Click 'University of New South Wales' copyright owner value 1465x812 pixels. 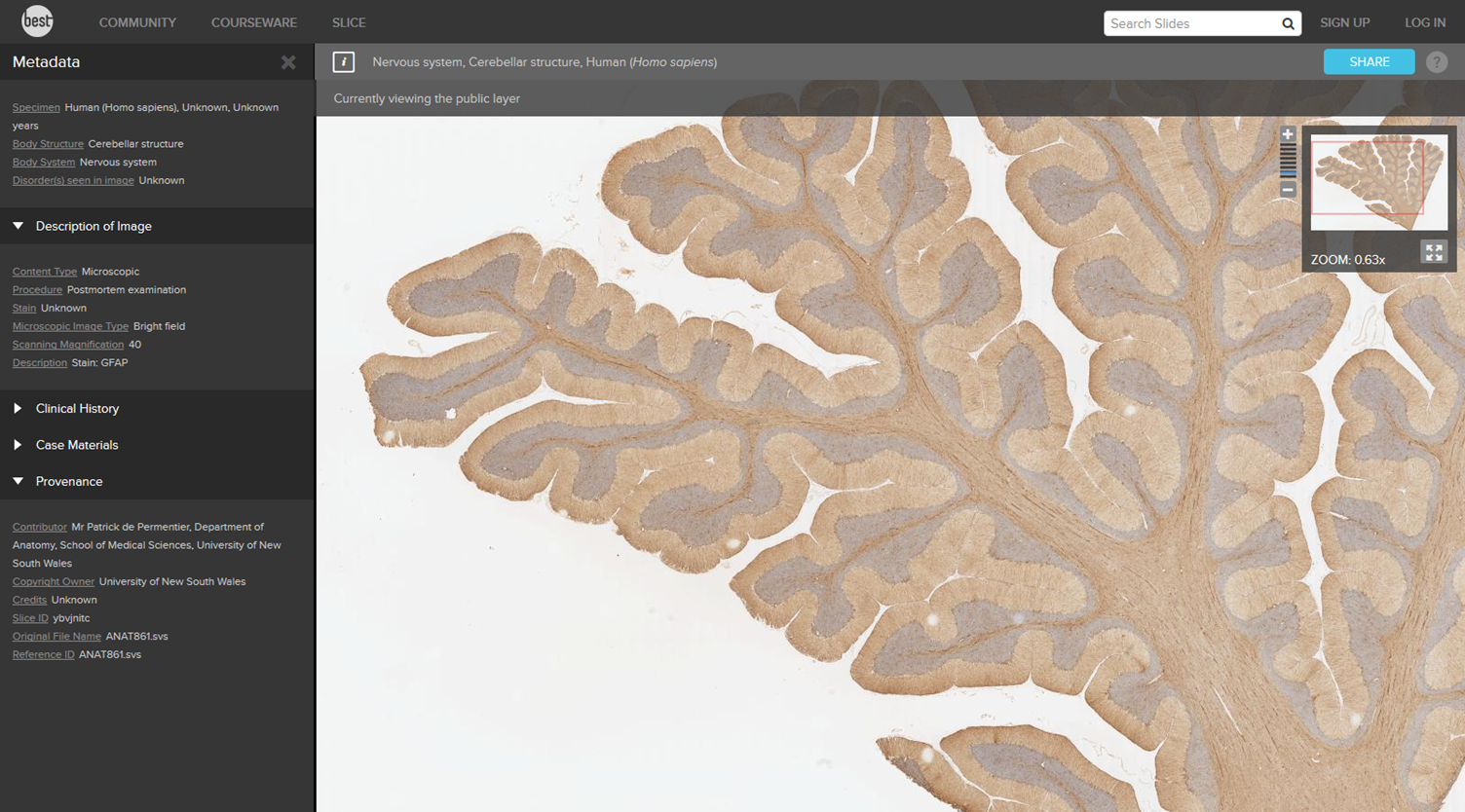coord(172,581)
